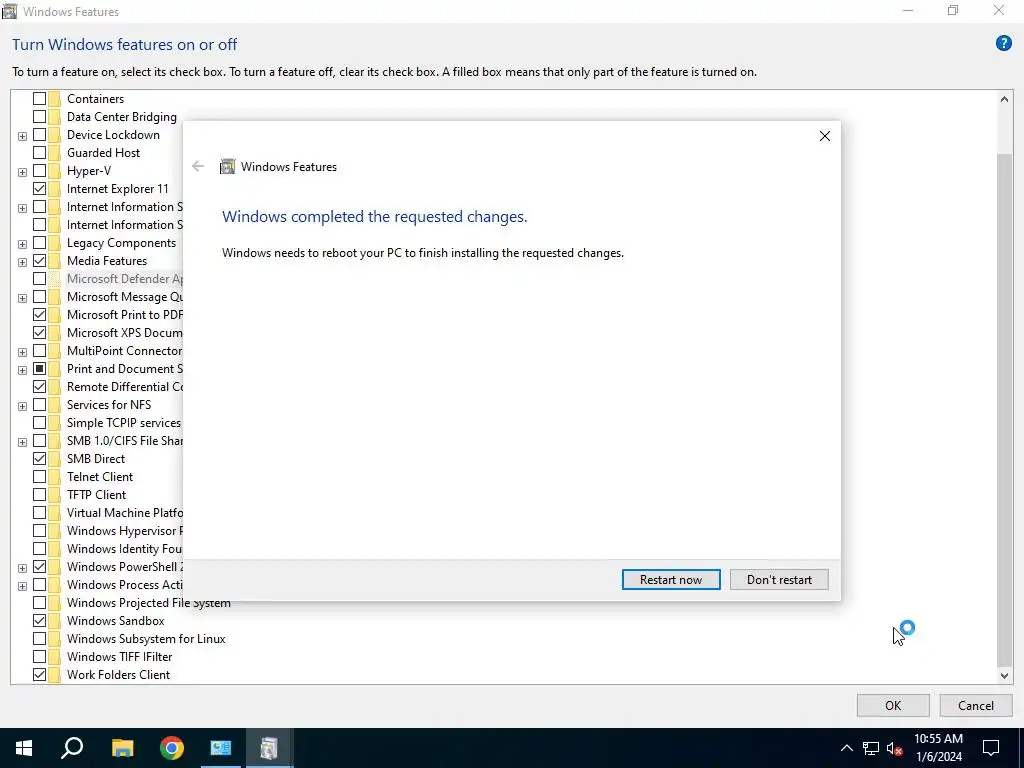Uncheck Internet Explorer 11
1024x768 pixels.
(39, 189)
